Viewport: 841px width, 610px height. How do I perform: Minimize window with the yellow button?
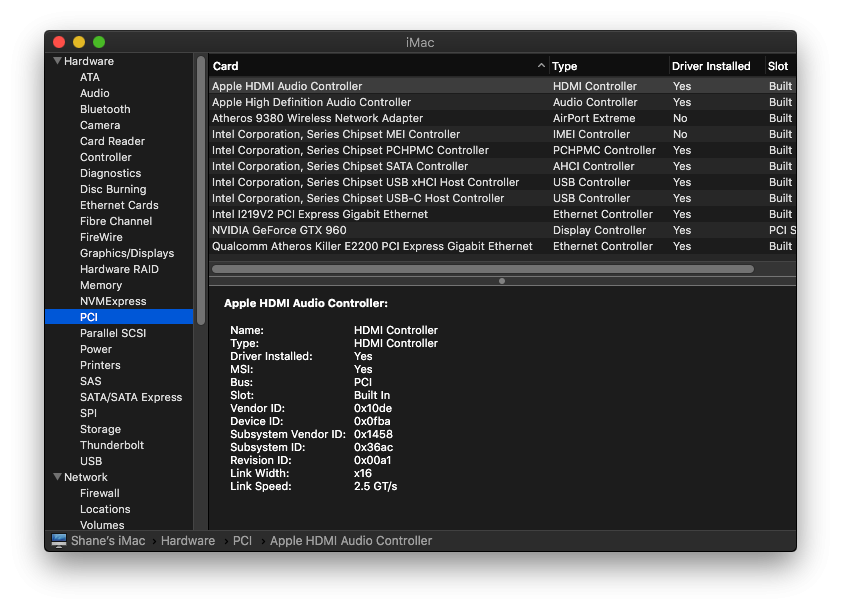click(79, 42)
